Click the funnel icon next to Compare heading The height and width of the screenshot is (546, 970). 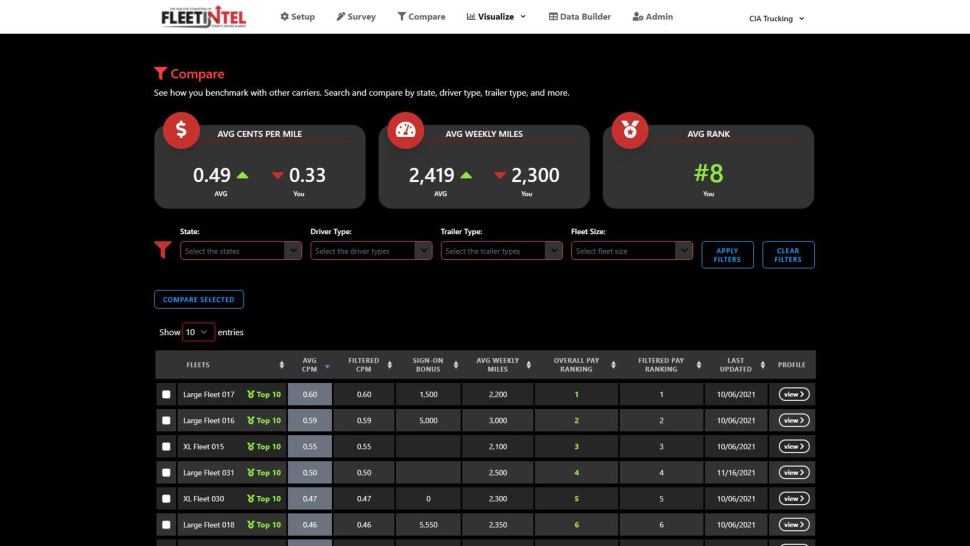coord(160,74)
